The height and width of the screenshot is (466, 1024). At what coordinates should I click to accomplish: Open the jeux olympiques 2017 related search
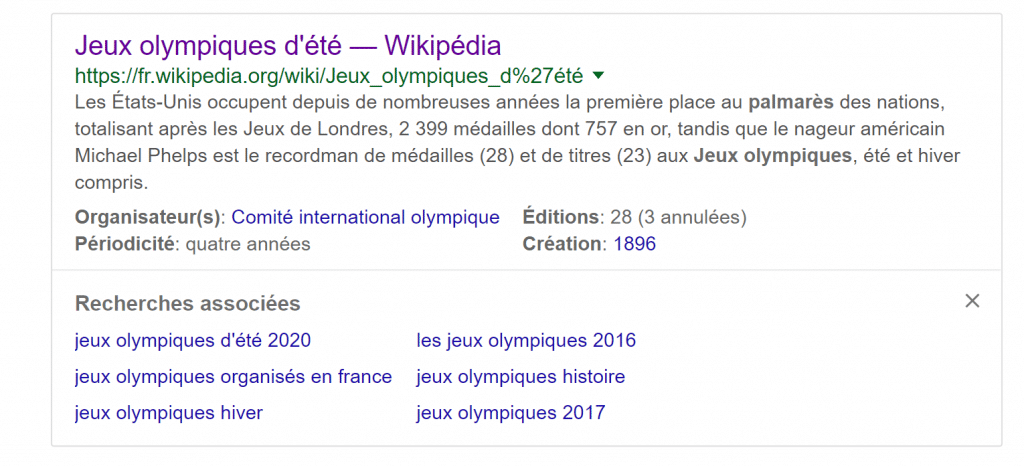pos(511,413)
